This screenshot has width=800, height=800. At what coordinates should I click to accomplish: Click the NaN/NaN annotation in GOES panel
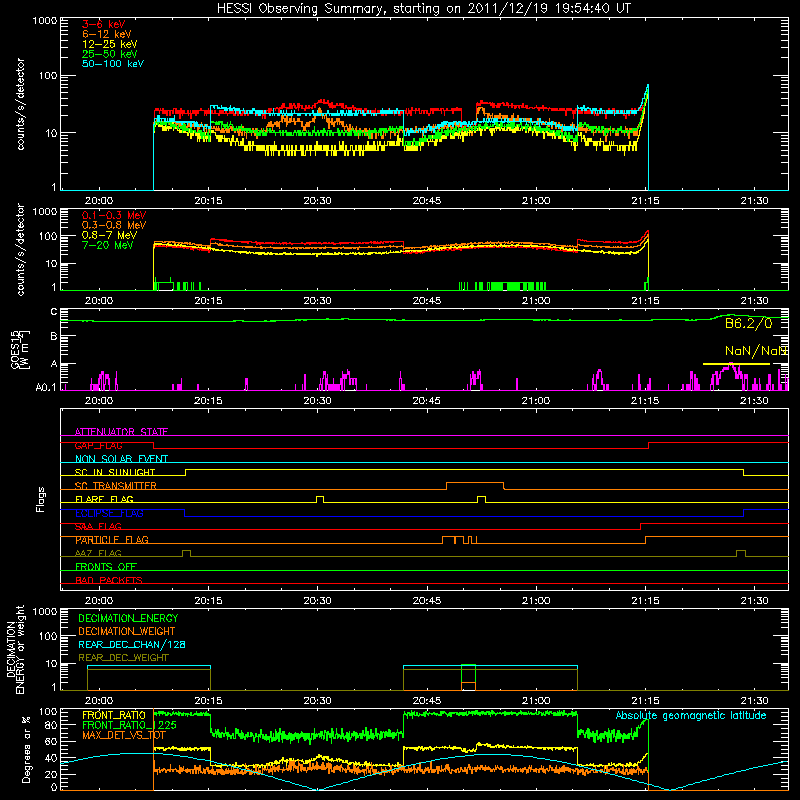pyautogui.click(x=756, y=351)
